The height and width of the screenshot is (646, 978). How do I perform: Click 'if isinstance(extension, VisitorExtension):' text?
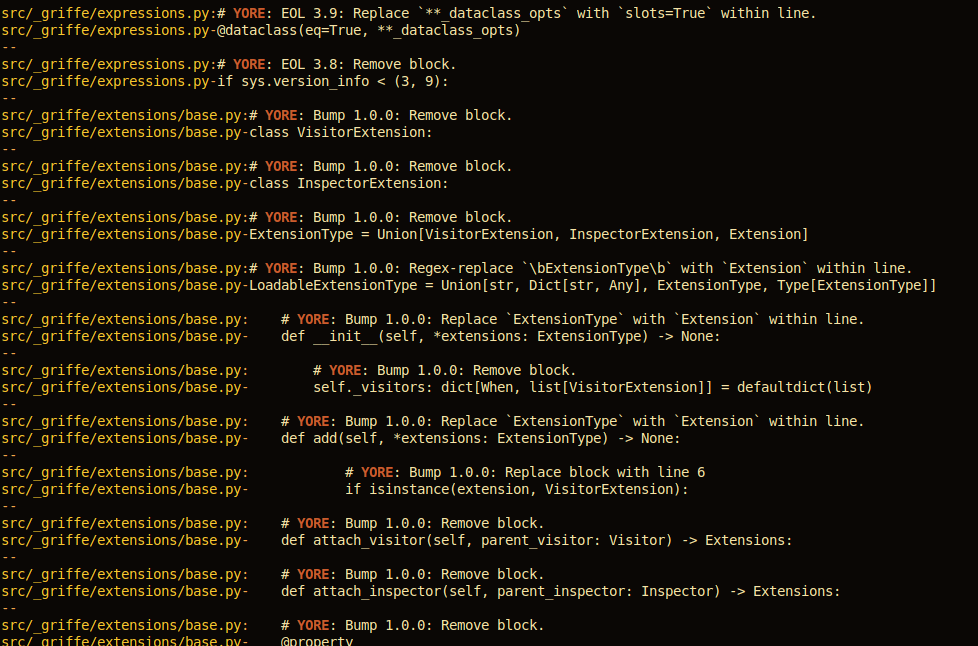517,489
